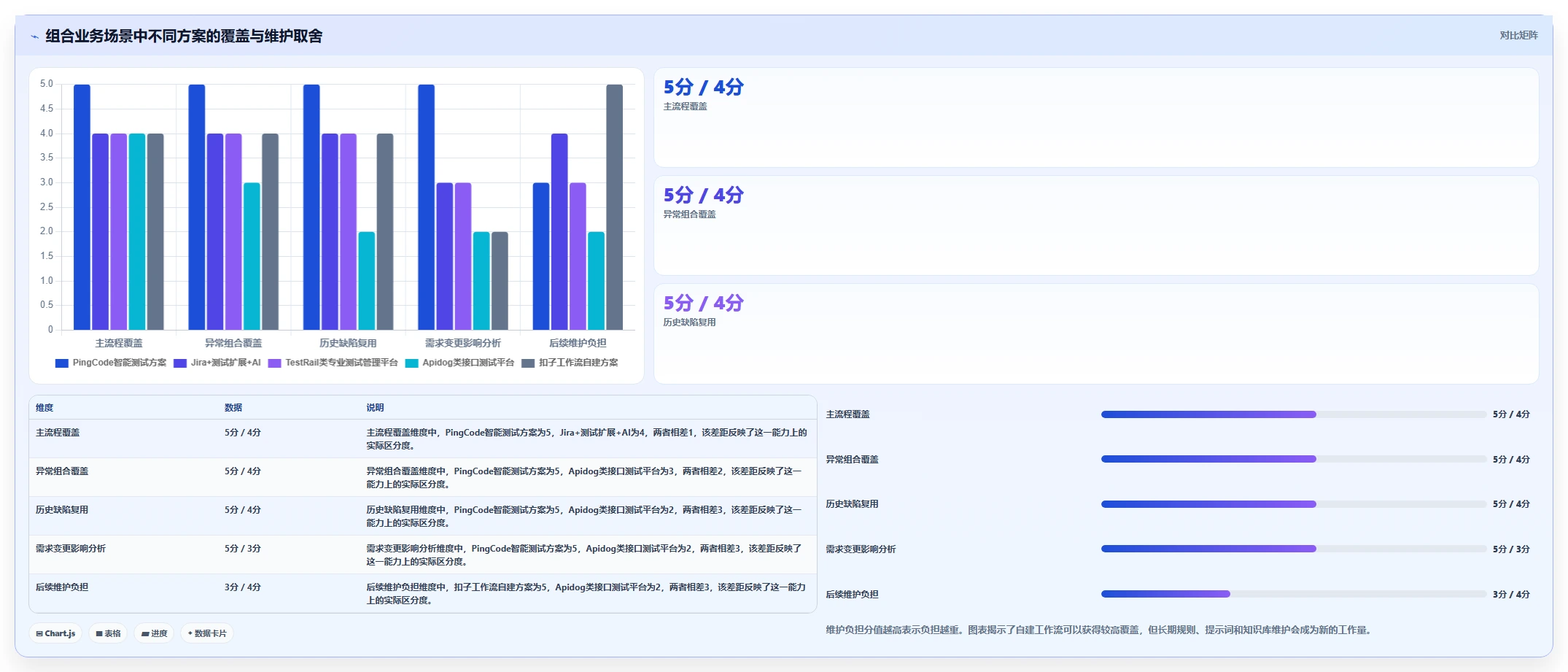Click the 维护负担分值越高 footnote under the progress bars
1568x672 pixels.
point(1098,630)
